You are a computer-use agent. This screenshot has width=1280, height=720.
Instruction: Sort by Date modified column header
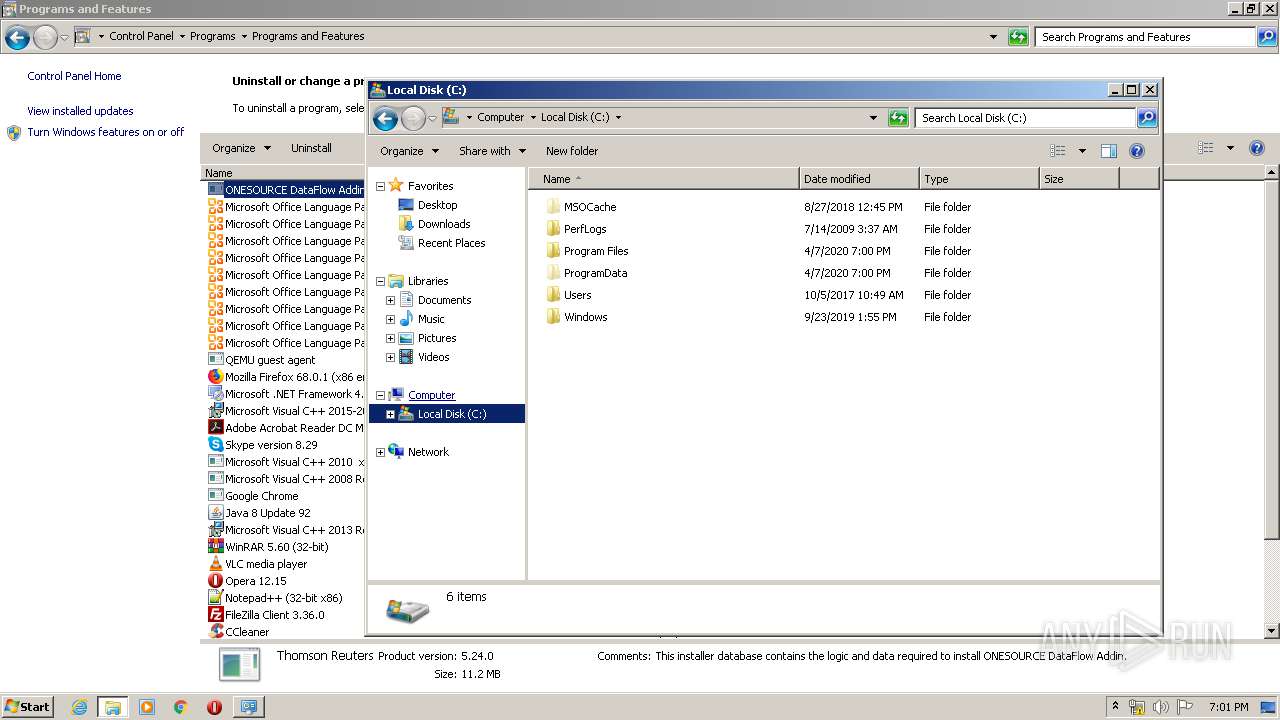click(x=859, y=179)
